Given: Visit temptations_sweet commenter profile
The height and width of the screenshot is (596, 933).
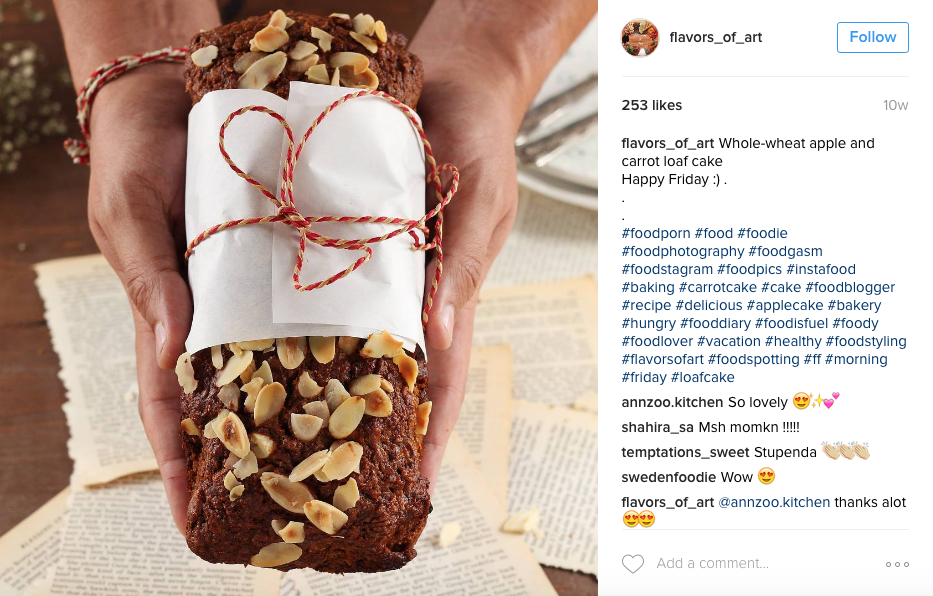Looking at the screenshot, I should click(685, 452).
